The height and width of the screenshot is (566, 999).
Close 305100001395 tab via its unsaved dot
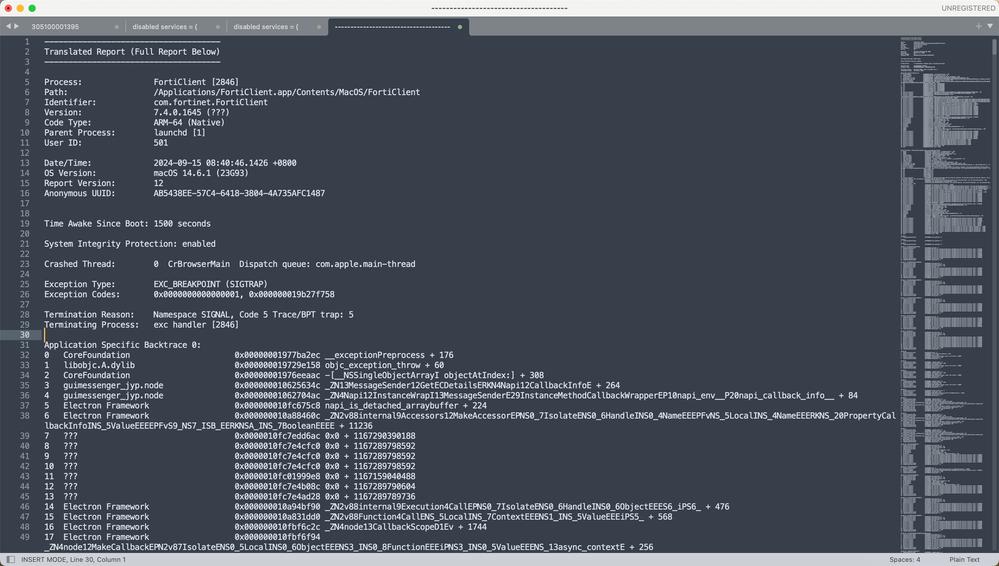117,27
